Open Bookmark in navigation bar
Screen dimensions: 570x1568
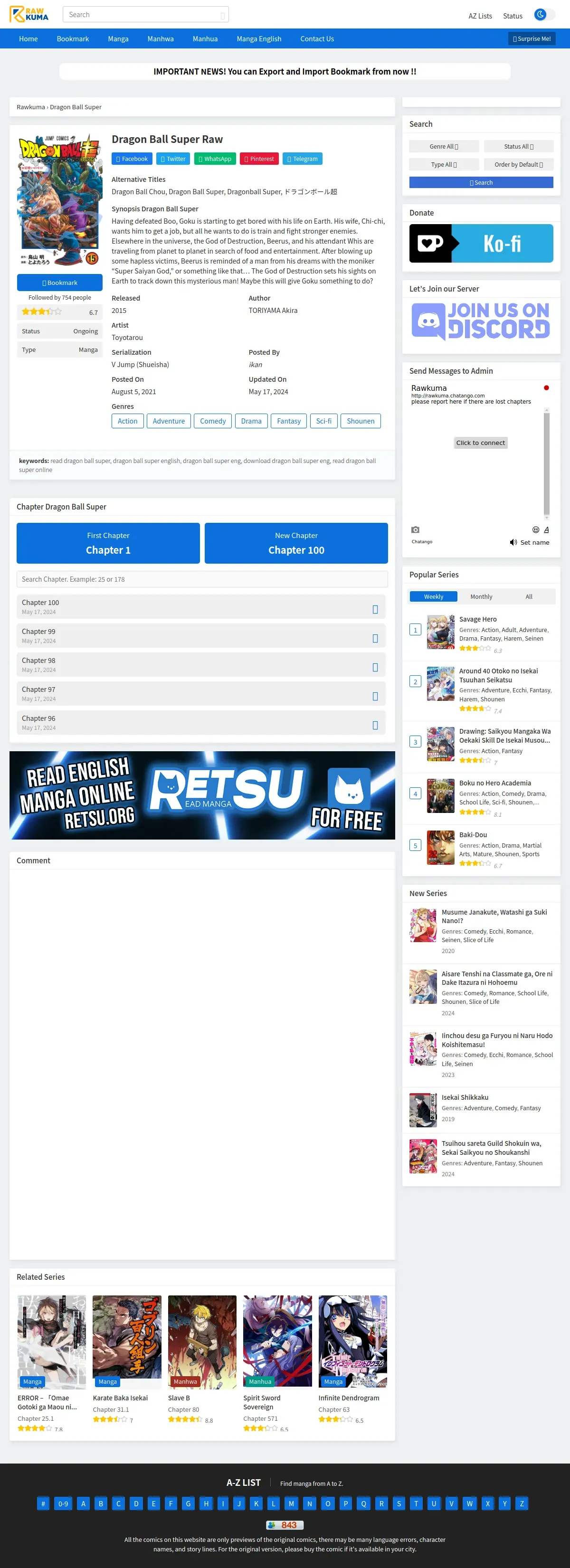[73, 39]
